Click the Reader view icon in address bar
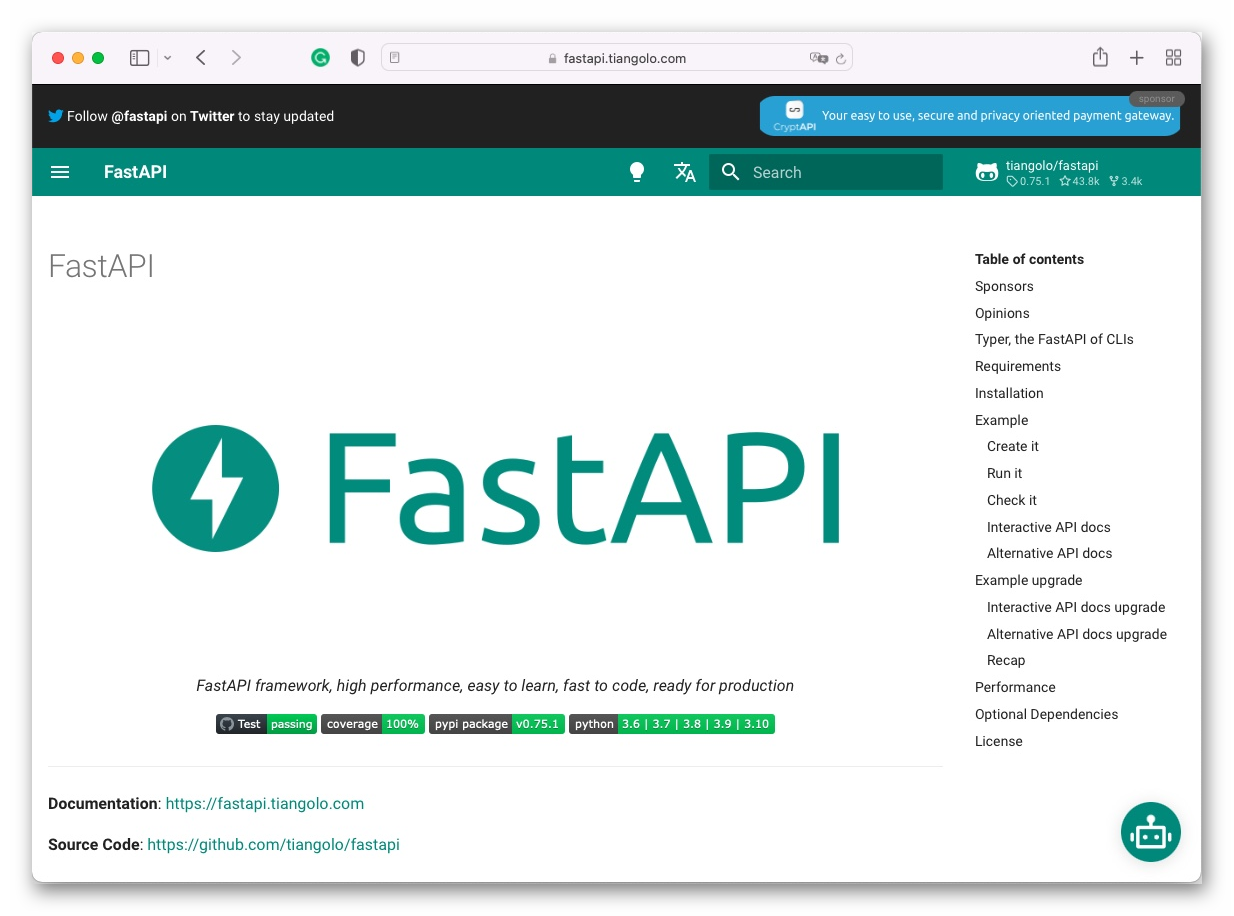This screenshot has width=1234, height=916. pyautogui.click(x=395, y=58)
